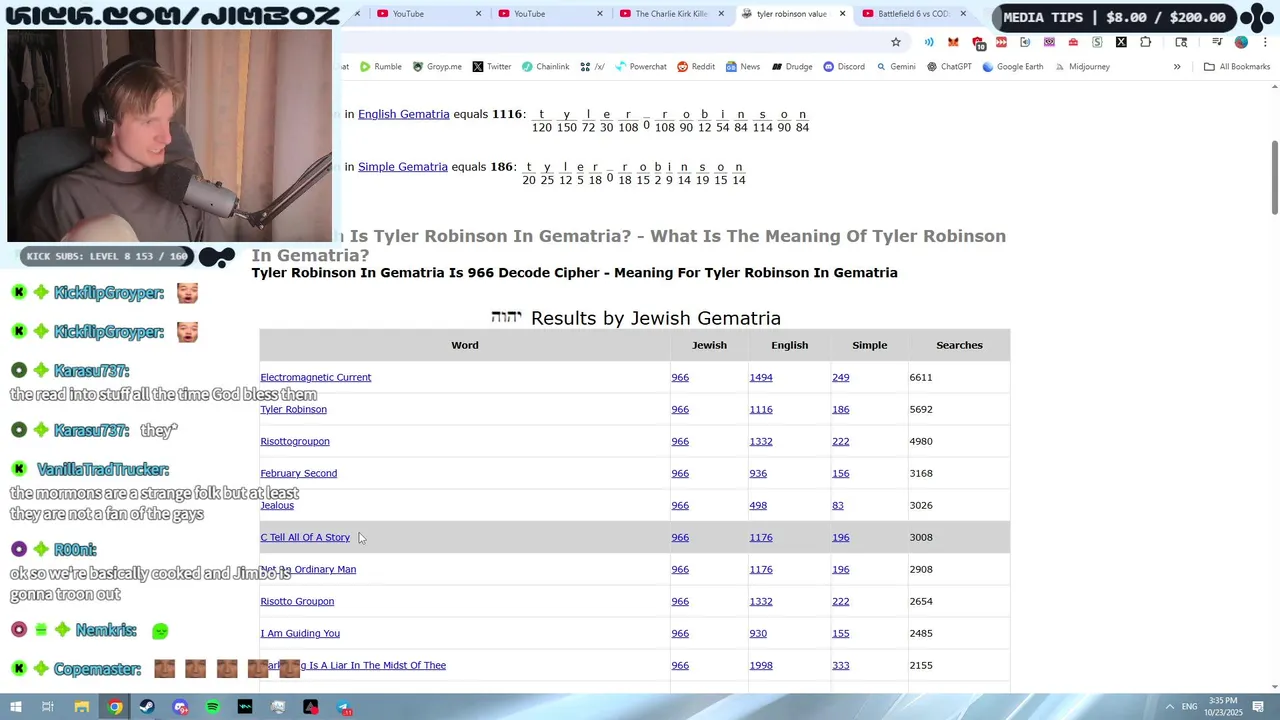Show hidden system tray icons

pos(1169,707)
